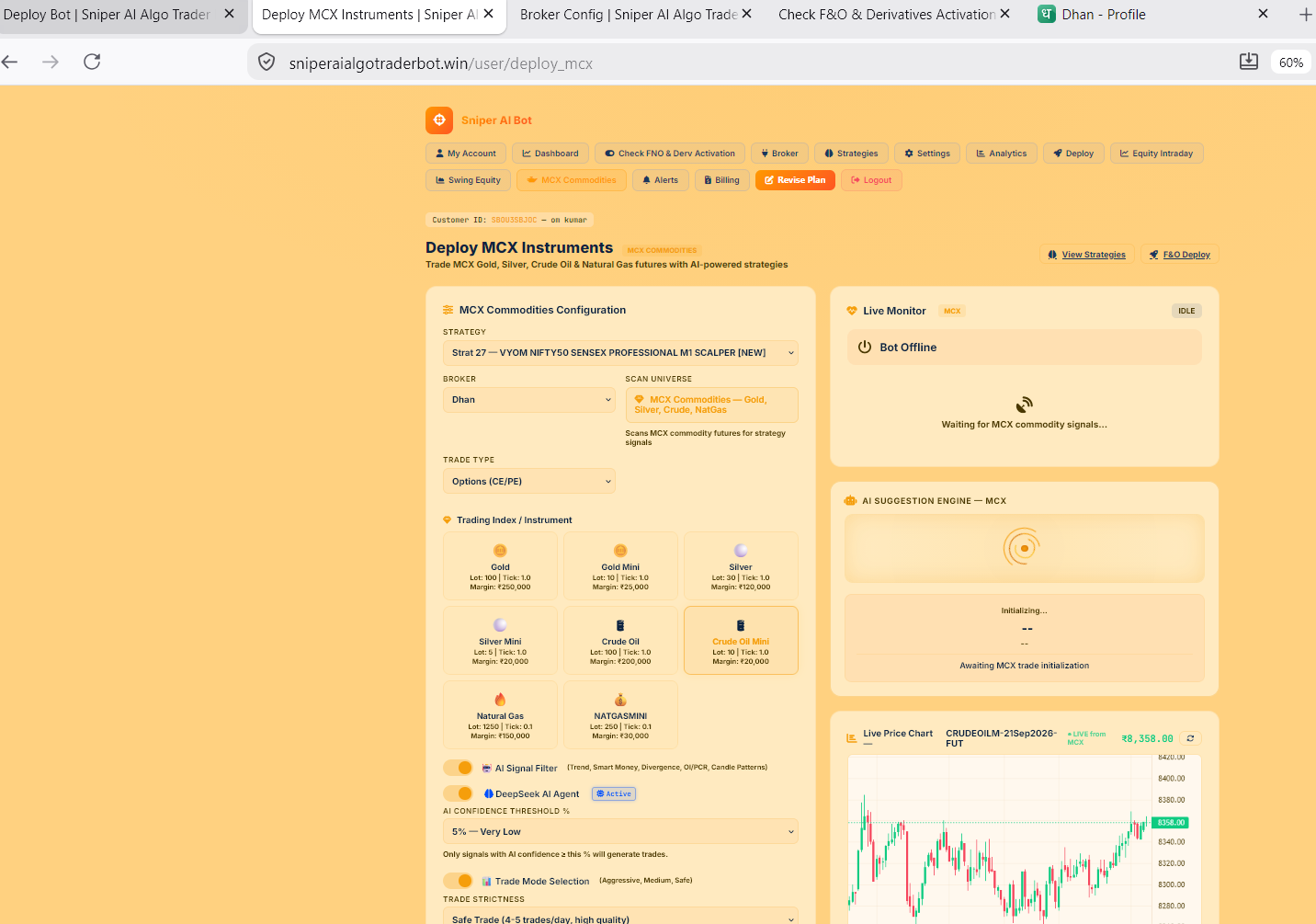This screenshot has height=924, width=1316.
Task: Click the browser address bar URL
Action: click(441, 63)
